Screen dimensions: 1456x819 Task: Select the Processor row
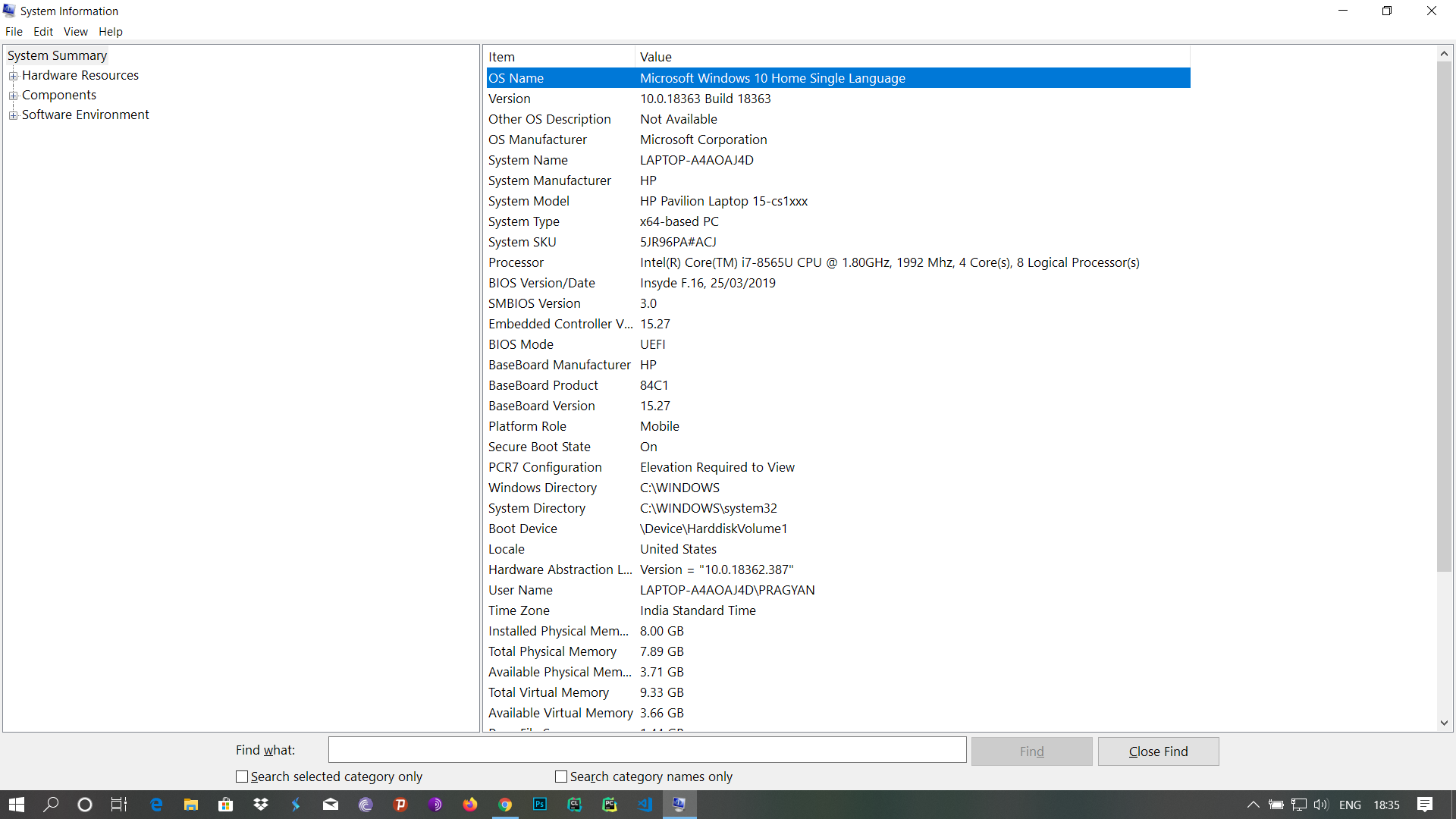pos(838,262)
